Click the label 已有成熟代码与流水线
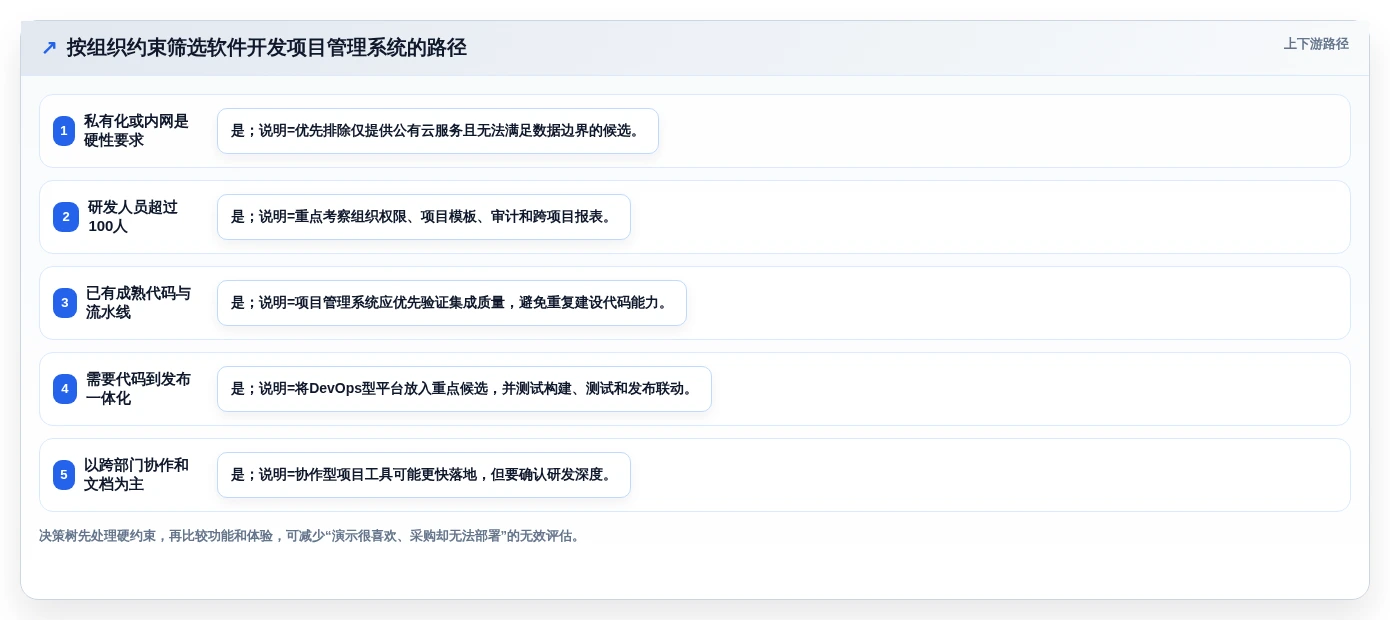This screenshot has width=1390, height=620. coord(138,303)
